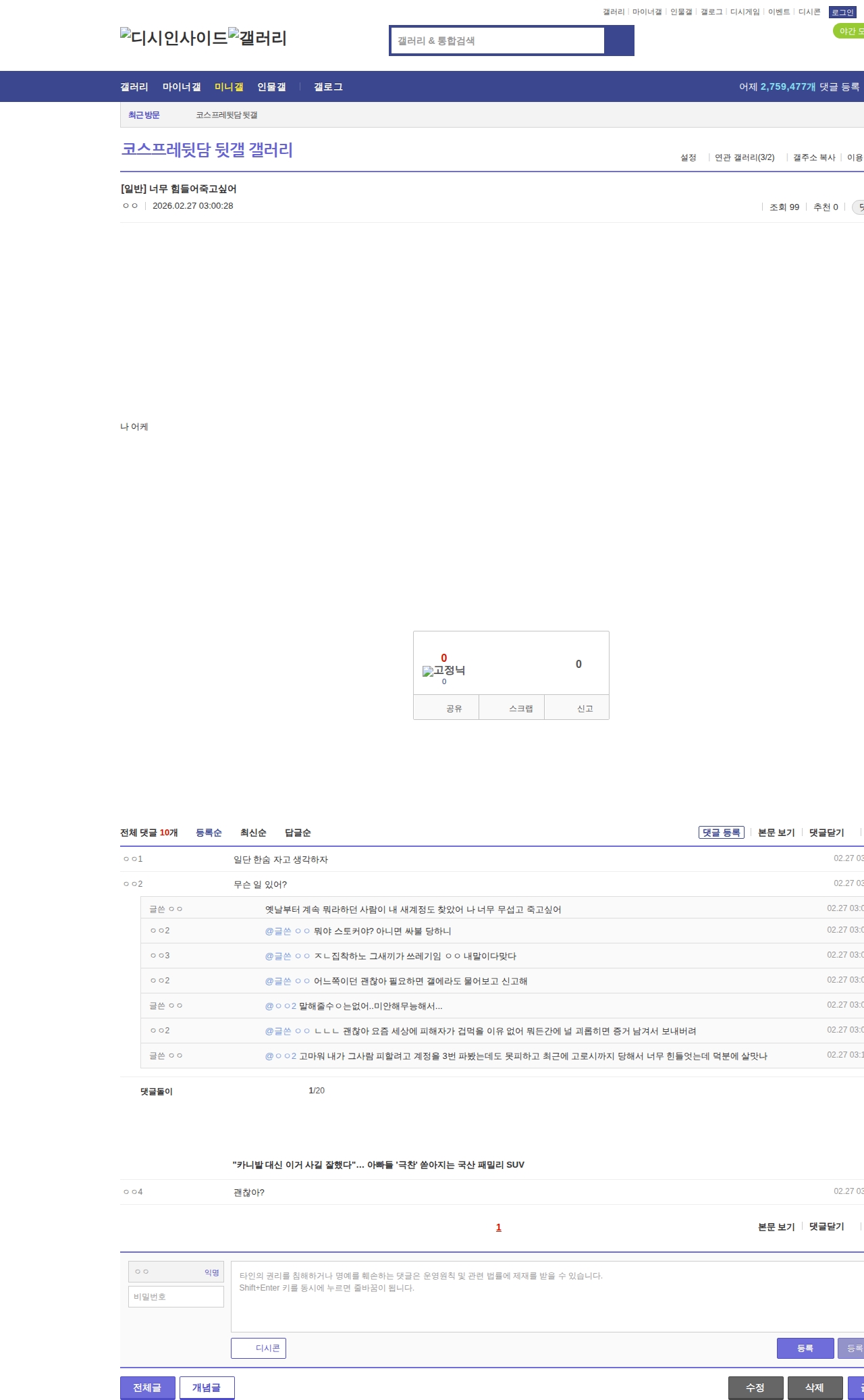Expand the 최근 방문 recent visits list

144,115
